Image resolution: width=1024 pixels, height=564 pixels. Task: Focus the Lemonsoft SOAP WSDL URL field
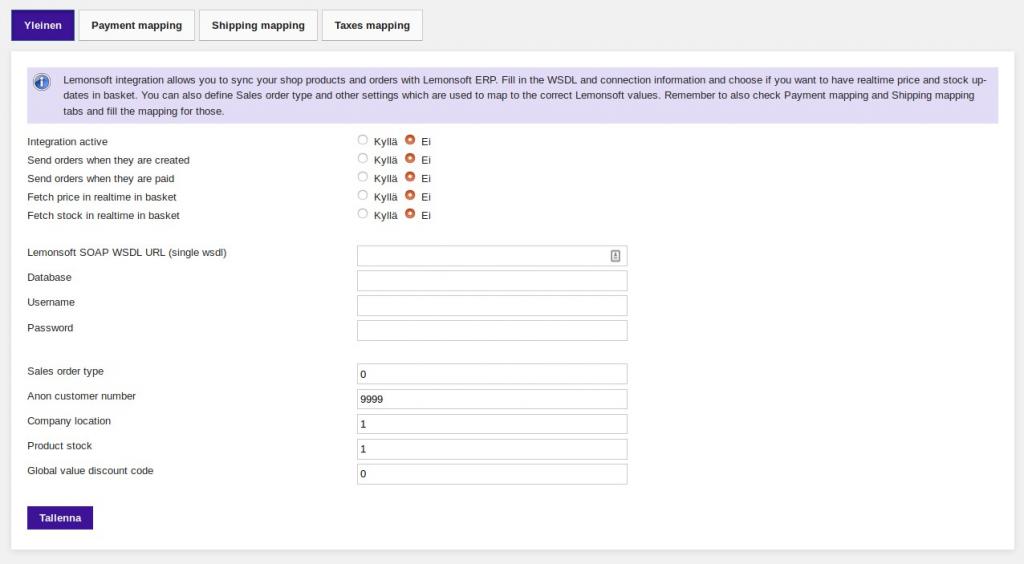tap(492, 256)
